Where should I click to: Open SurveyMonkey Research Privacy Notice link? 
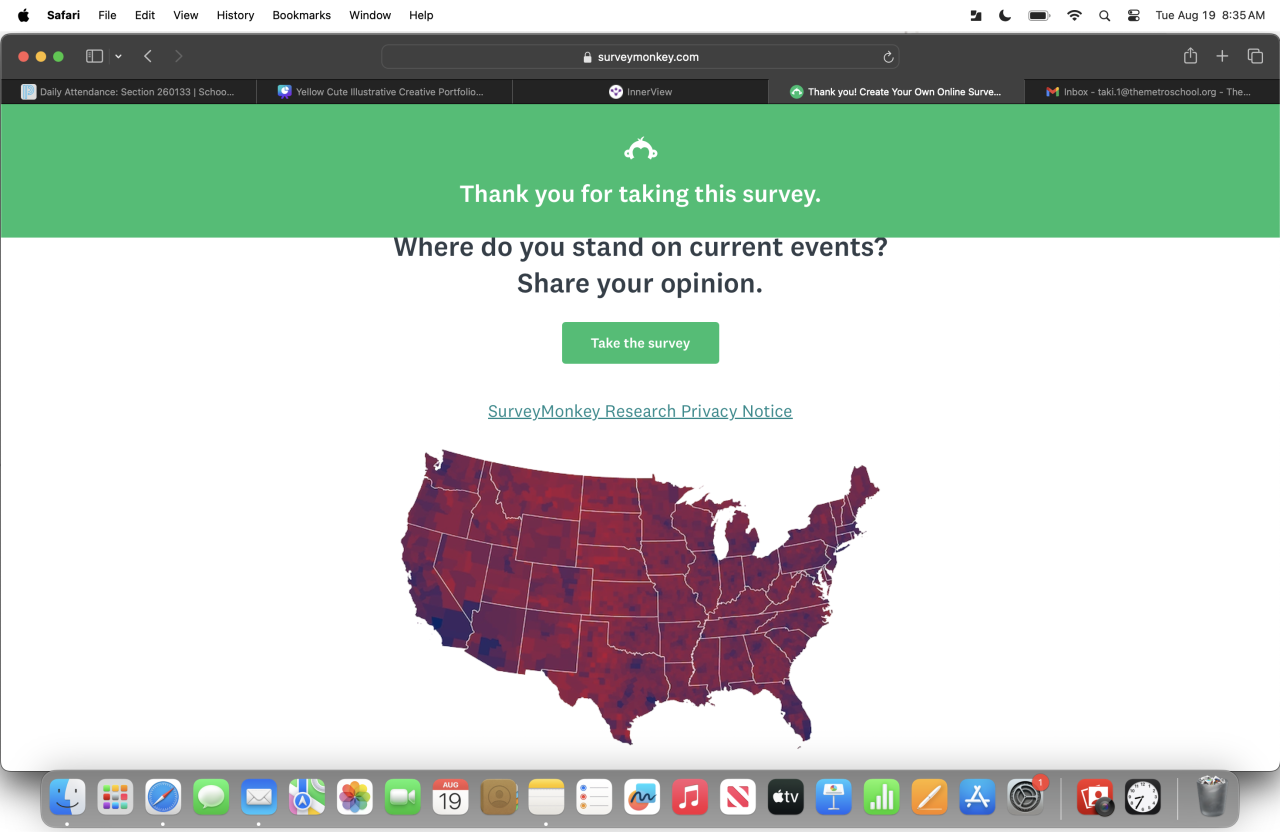click(x=640, y=411)
